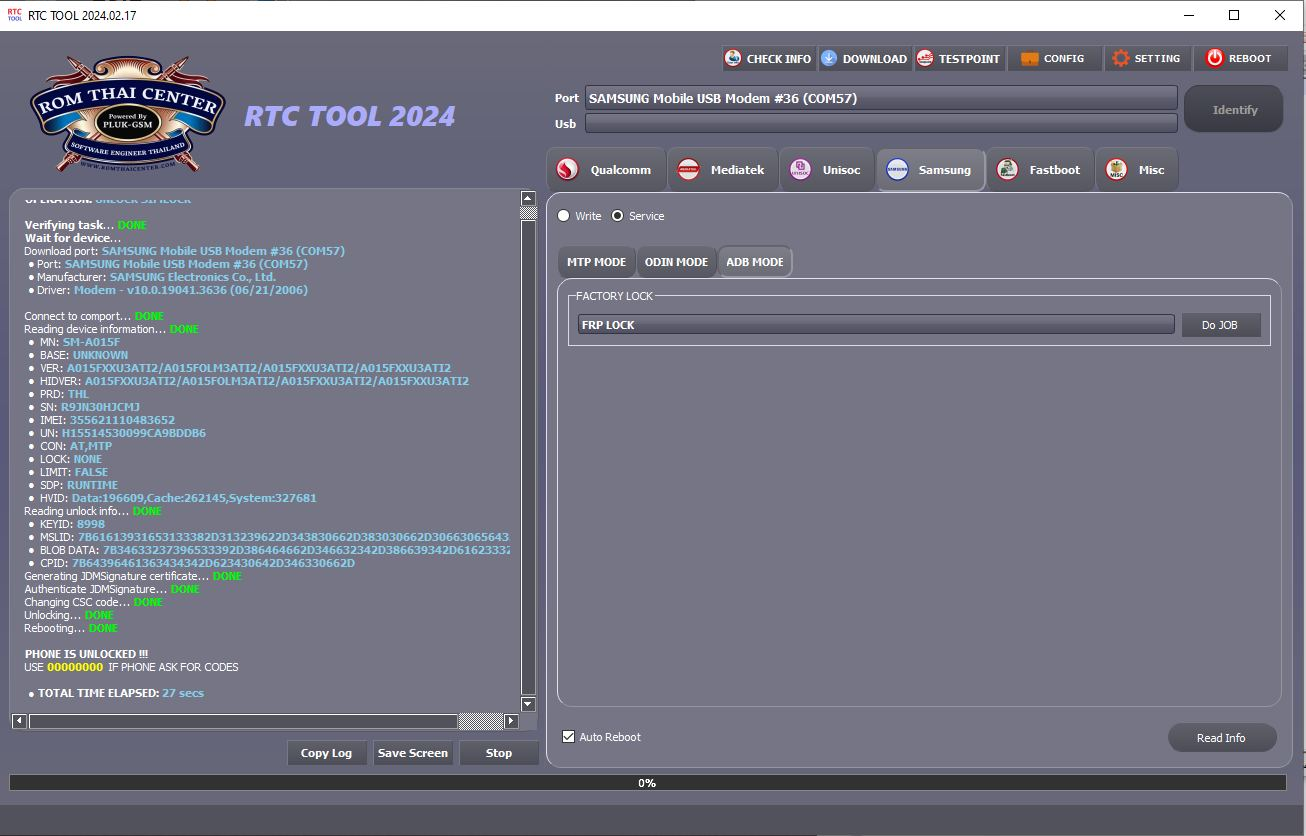
Task: Click the RTC TOOL 2024 heading
Action: pos(349,116)
